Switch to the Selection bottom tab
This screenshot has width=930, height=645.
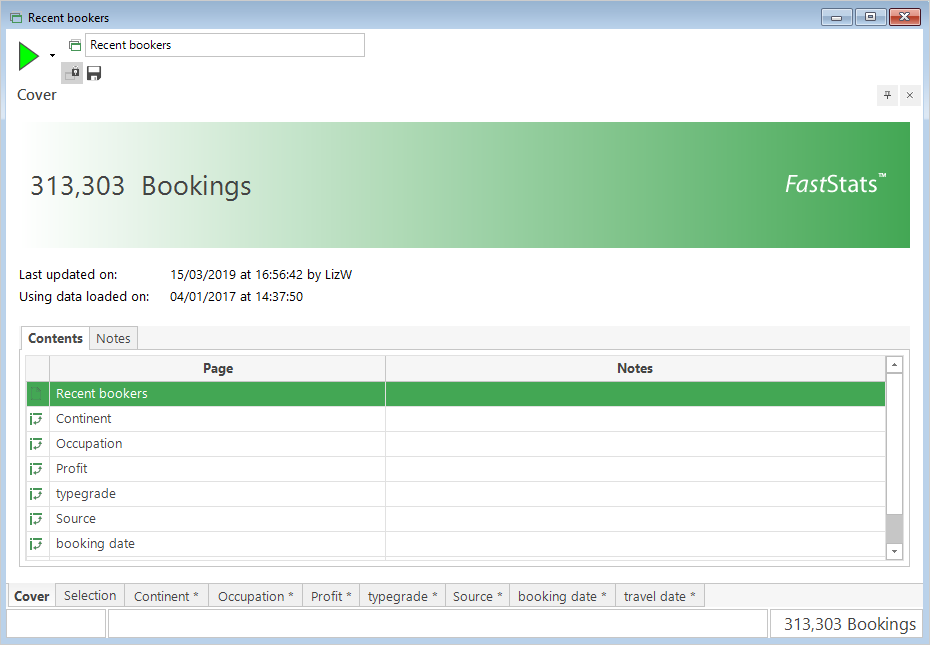(90, 596)
